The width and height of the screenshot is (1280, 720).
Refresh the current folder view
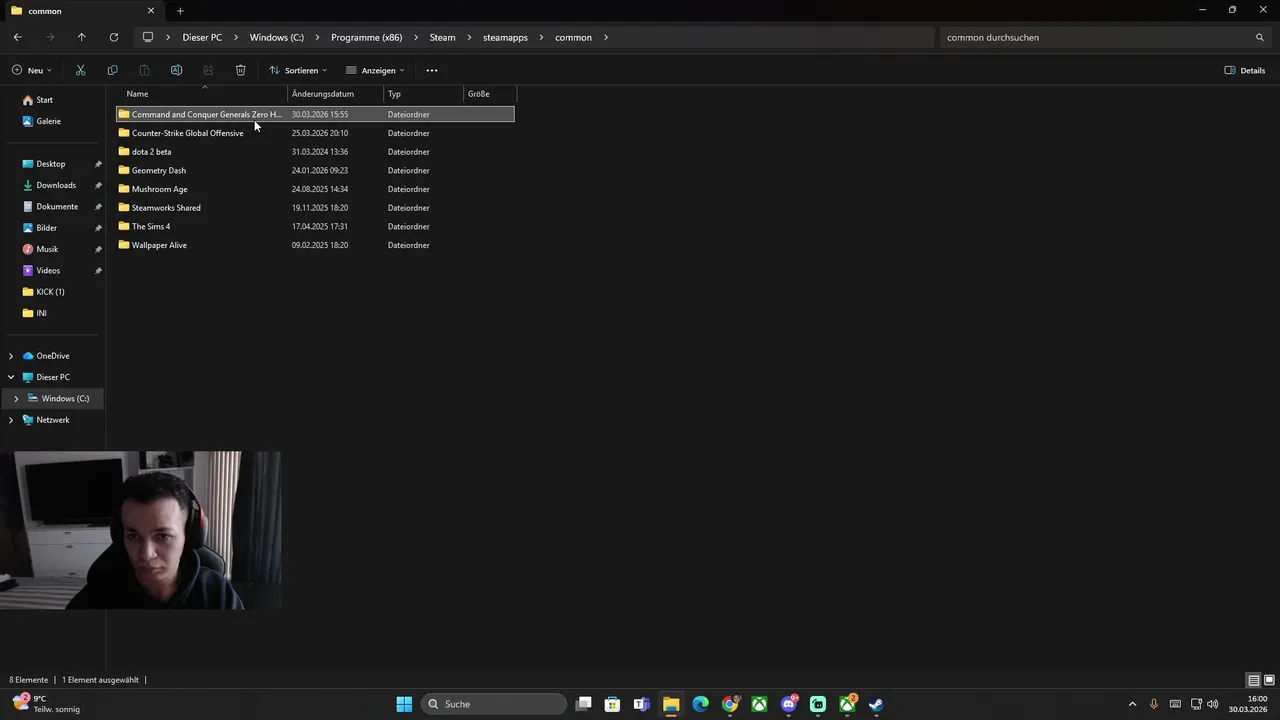pos(114,37)
